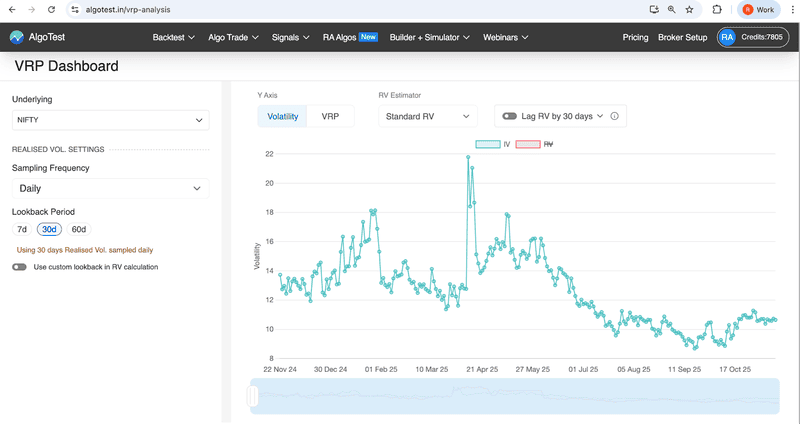This screenshot has height=424, width=800.
Task: Open the Broker Setup link
Action: click(682, 37)
